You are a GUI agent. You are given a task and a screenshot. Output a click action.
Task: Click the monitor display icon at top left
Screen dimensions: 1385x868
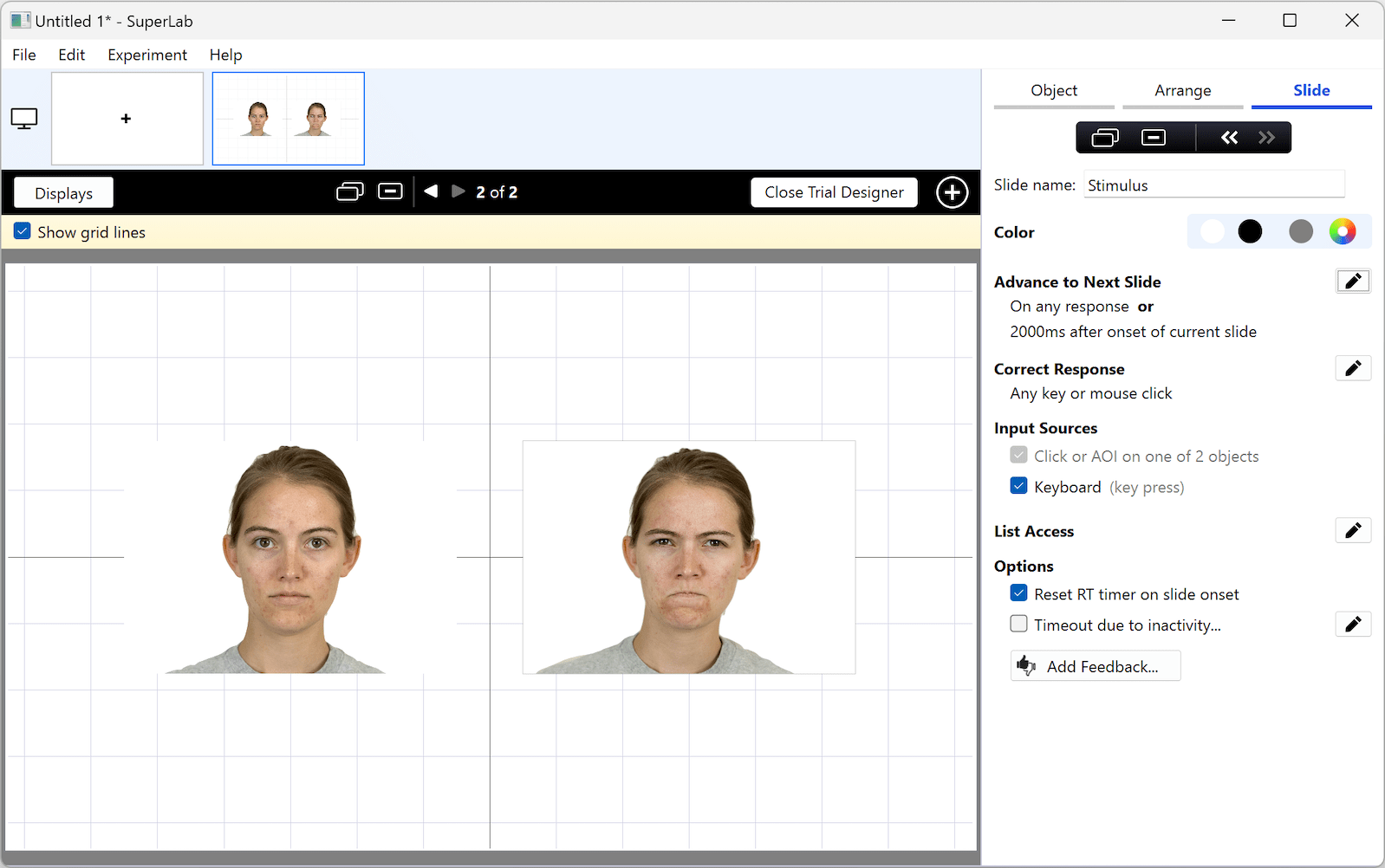click(24, 119)
